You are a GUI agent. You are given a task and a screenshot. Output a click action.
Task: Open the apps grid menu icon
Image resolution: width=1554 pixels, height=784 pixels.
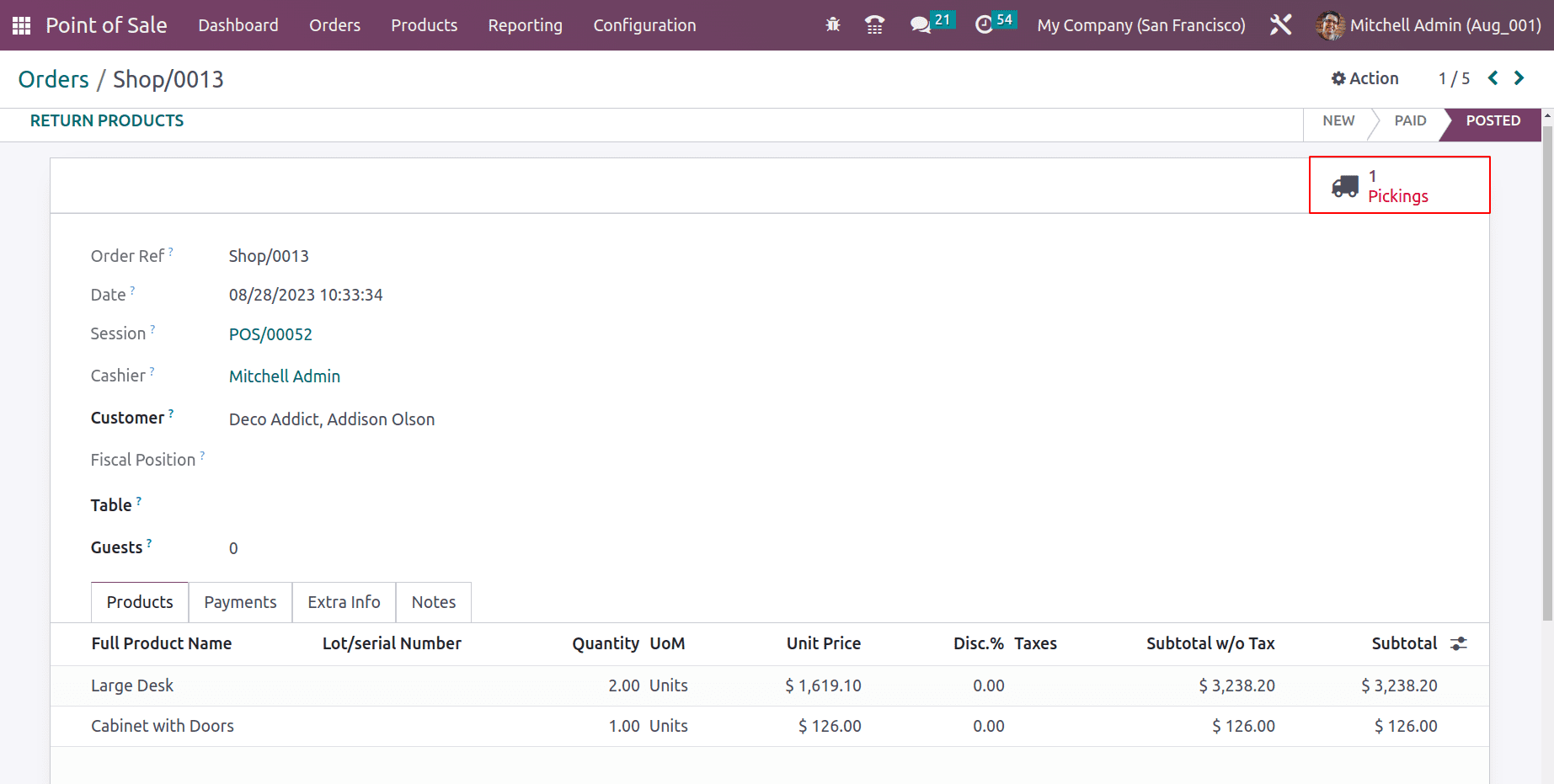(21, 25)
